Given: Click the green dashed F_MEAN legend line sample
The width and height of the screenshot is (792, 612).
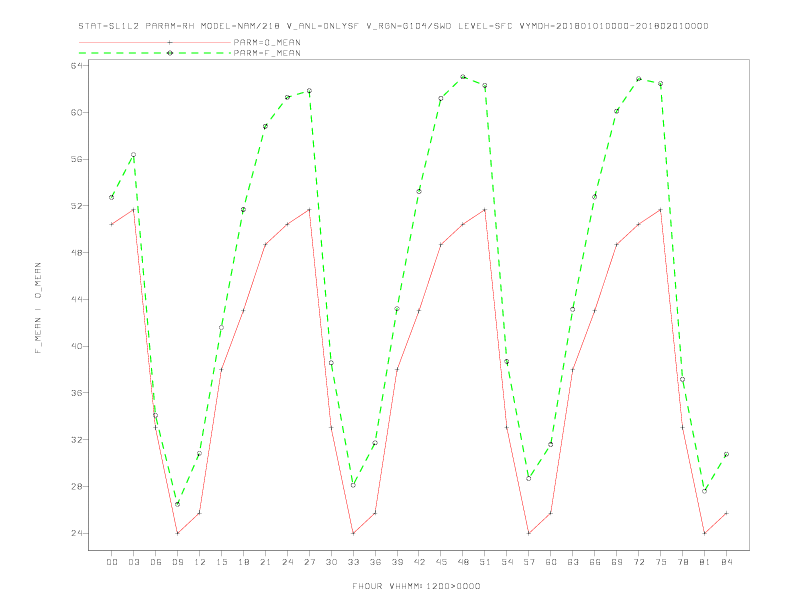Looking at the screenshot, I should 155,53.
